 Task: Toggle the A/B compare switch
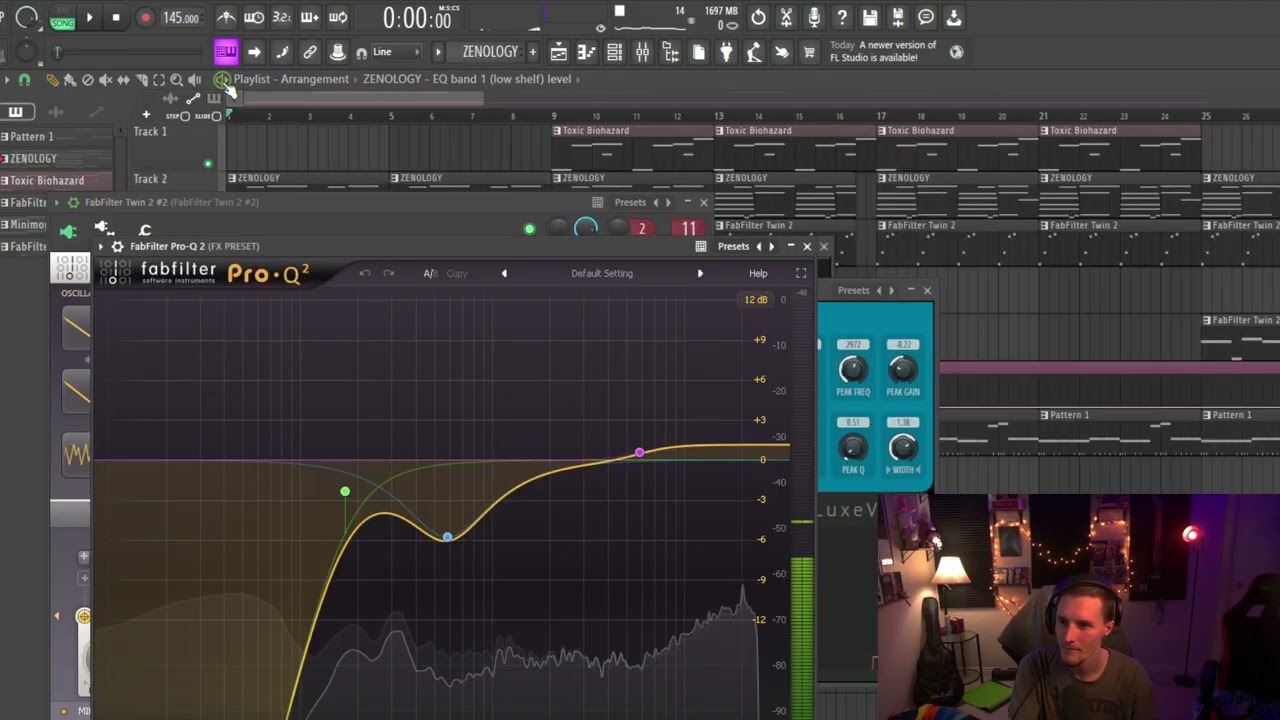430,273
